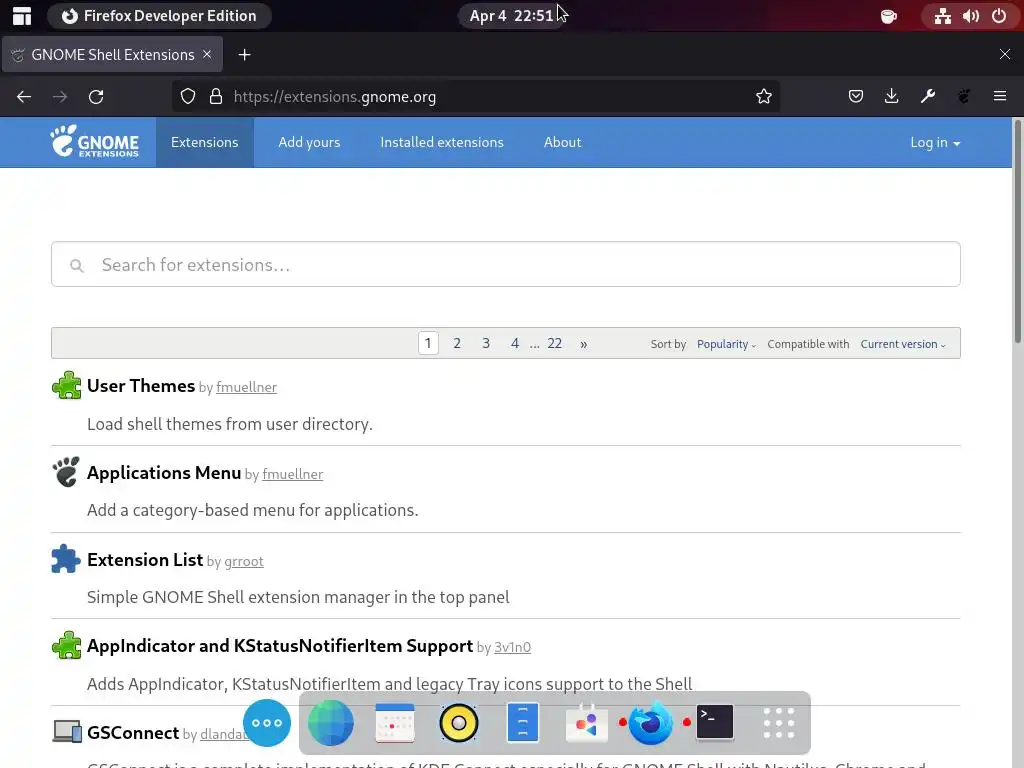
Task: Go to results page 2
Action: tap(457, 344)
